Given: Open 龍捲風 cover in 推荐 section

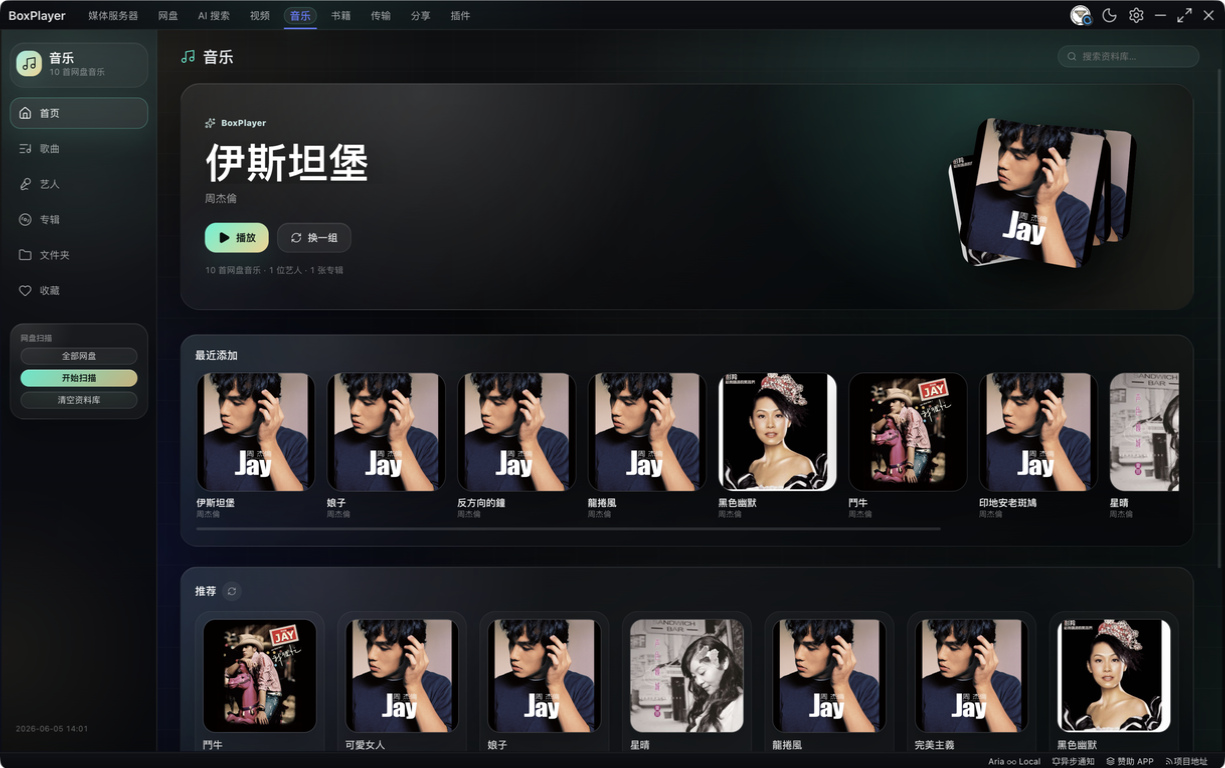Looking at the screenshot, I should click(829, 675).
